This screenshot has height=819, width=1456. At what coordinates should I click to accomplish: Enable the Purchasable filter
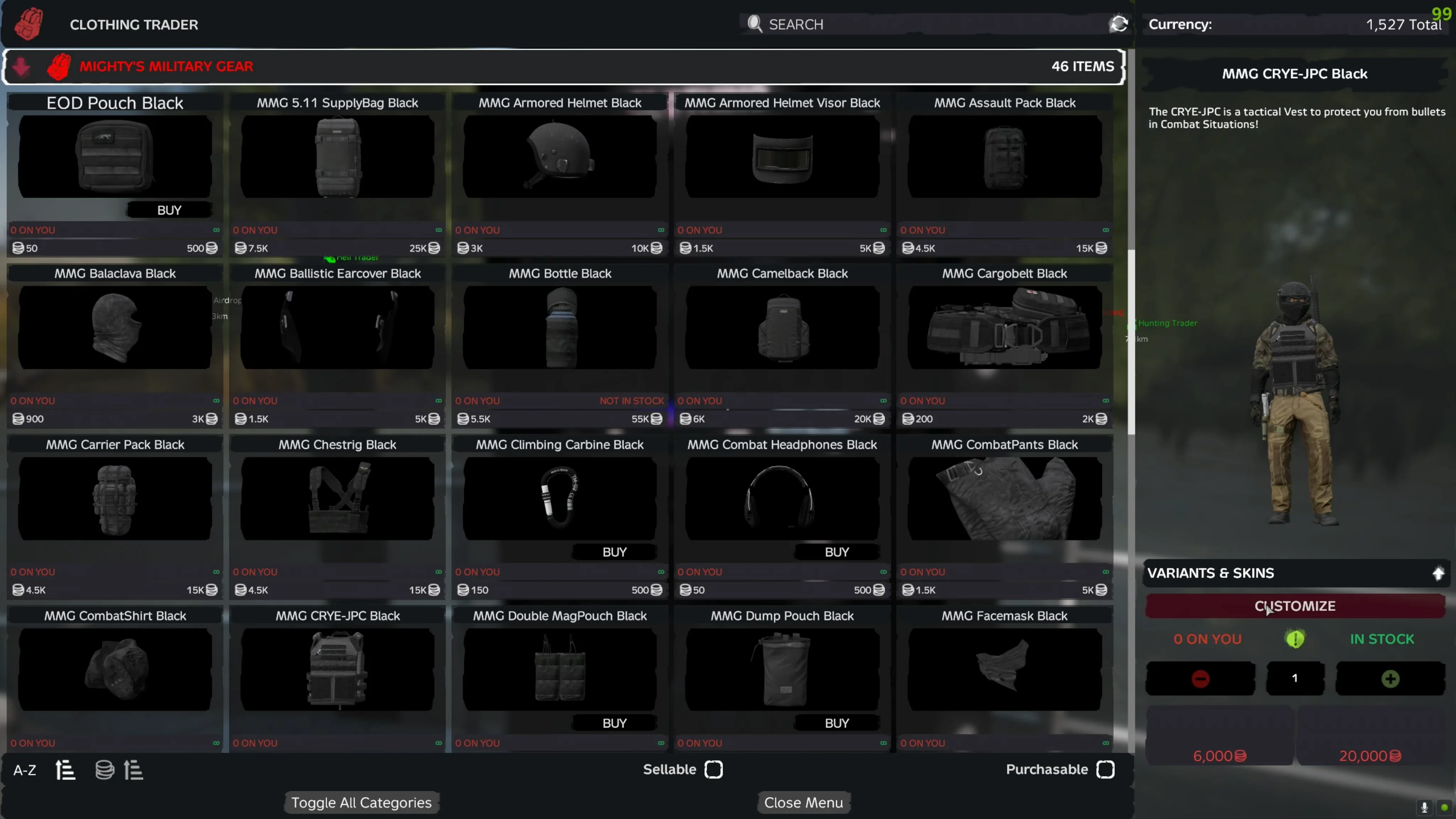(x=1106, y=769)
